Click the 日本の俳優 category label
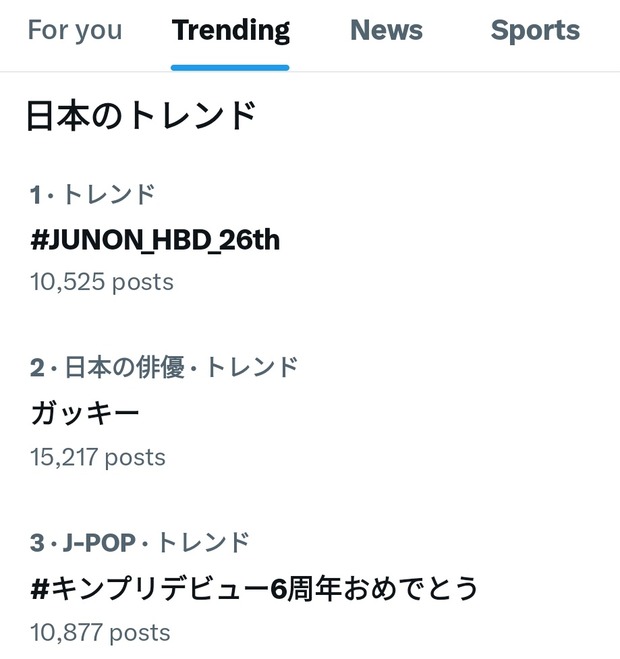The height and width of the screenshot is (659, 620). [124, 367]
